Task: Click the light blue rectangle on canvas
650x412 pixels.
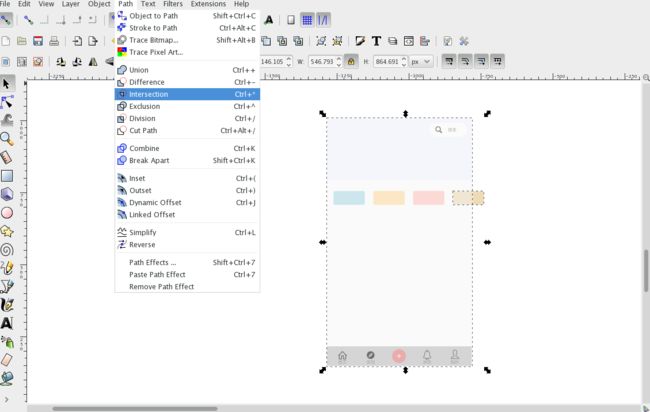Action: (349, 198)
